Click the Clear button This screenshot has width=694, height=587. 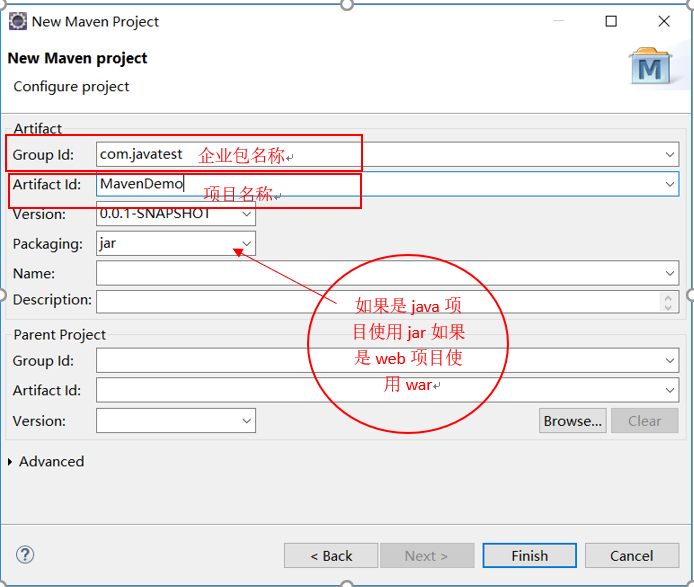click(644, 421)
